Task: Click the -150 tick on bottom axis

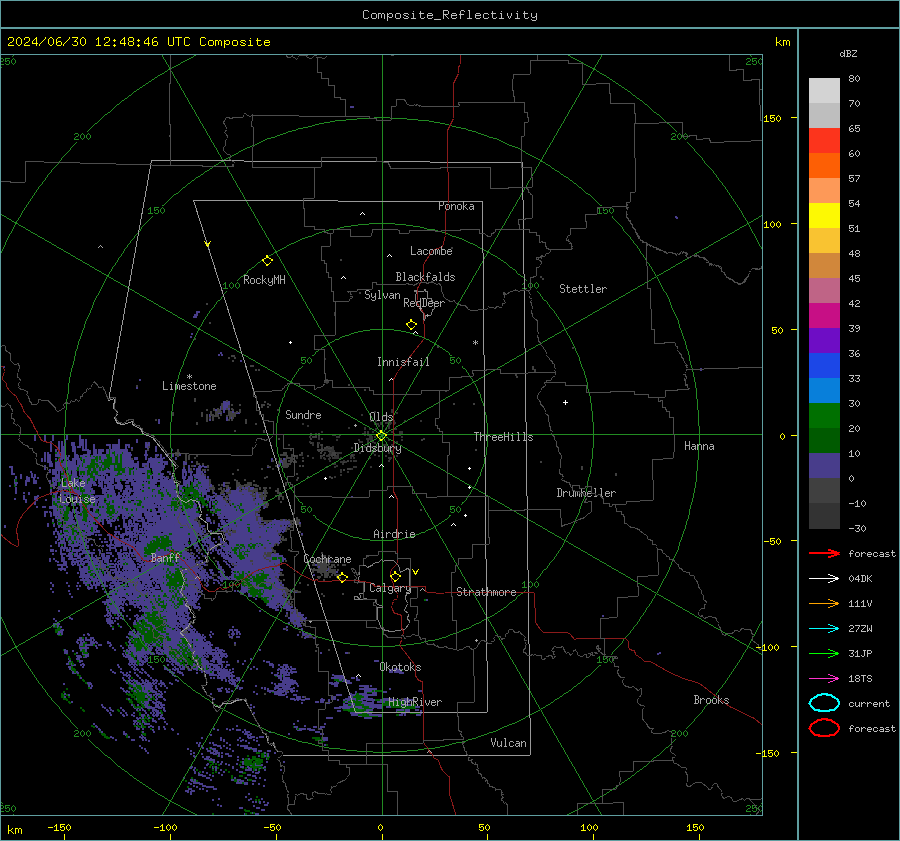Action: click(x=59, y=828)
